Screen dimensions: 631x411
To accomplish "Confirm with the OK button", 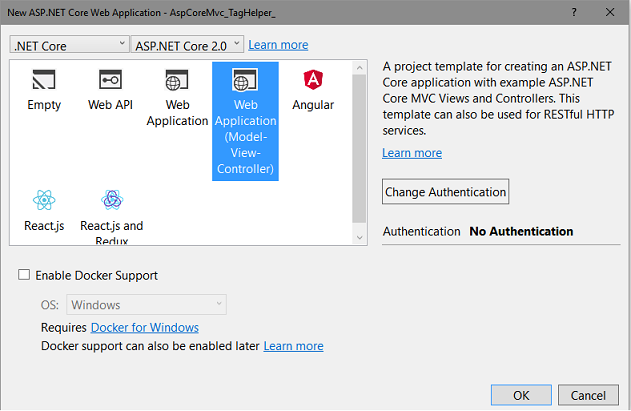I will pos(521,395).
